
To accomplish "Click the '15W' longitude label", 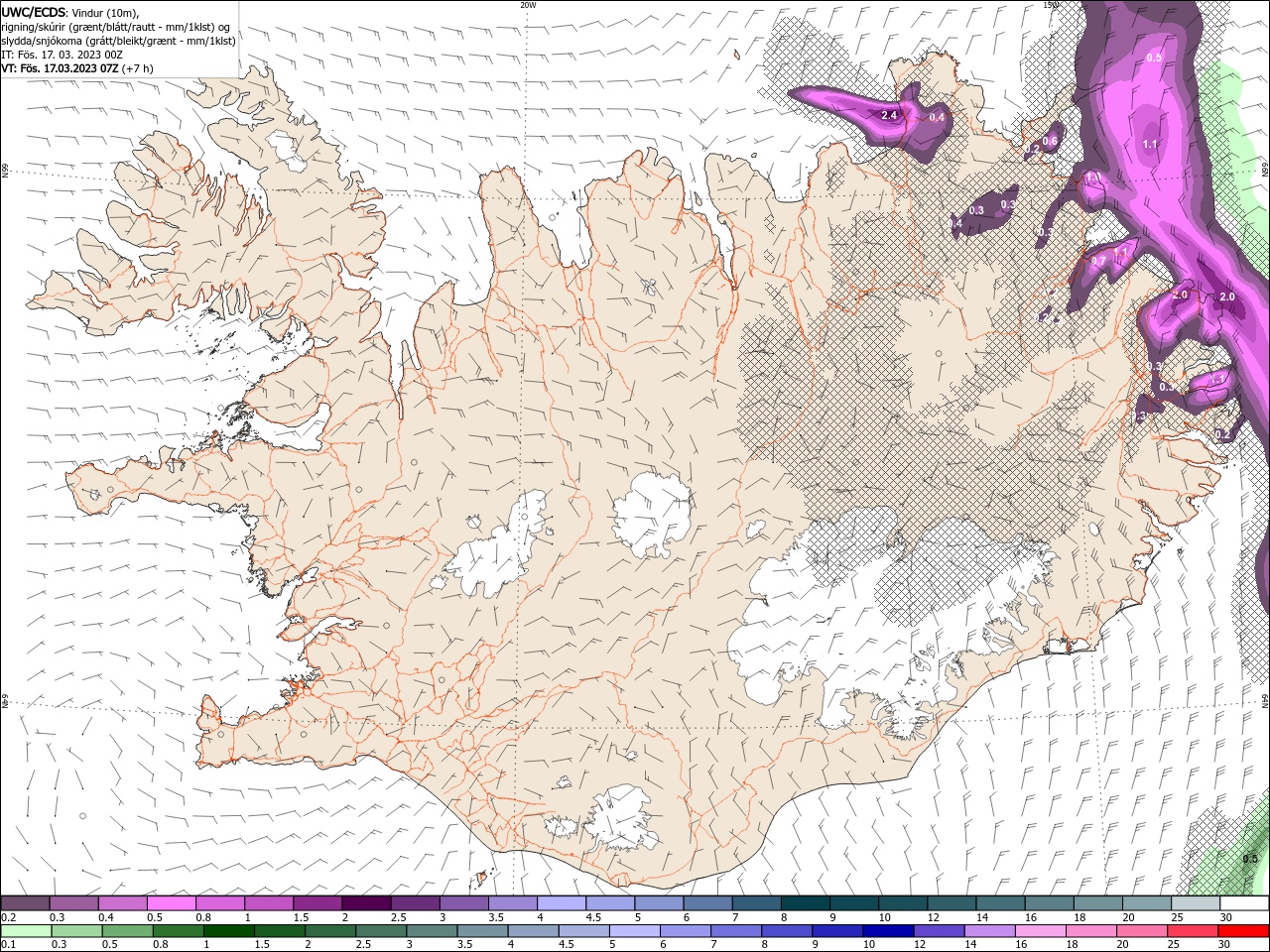I will tap(1051, 5).
